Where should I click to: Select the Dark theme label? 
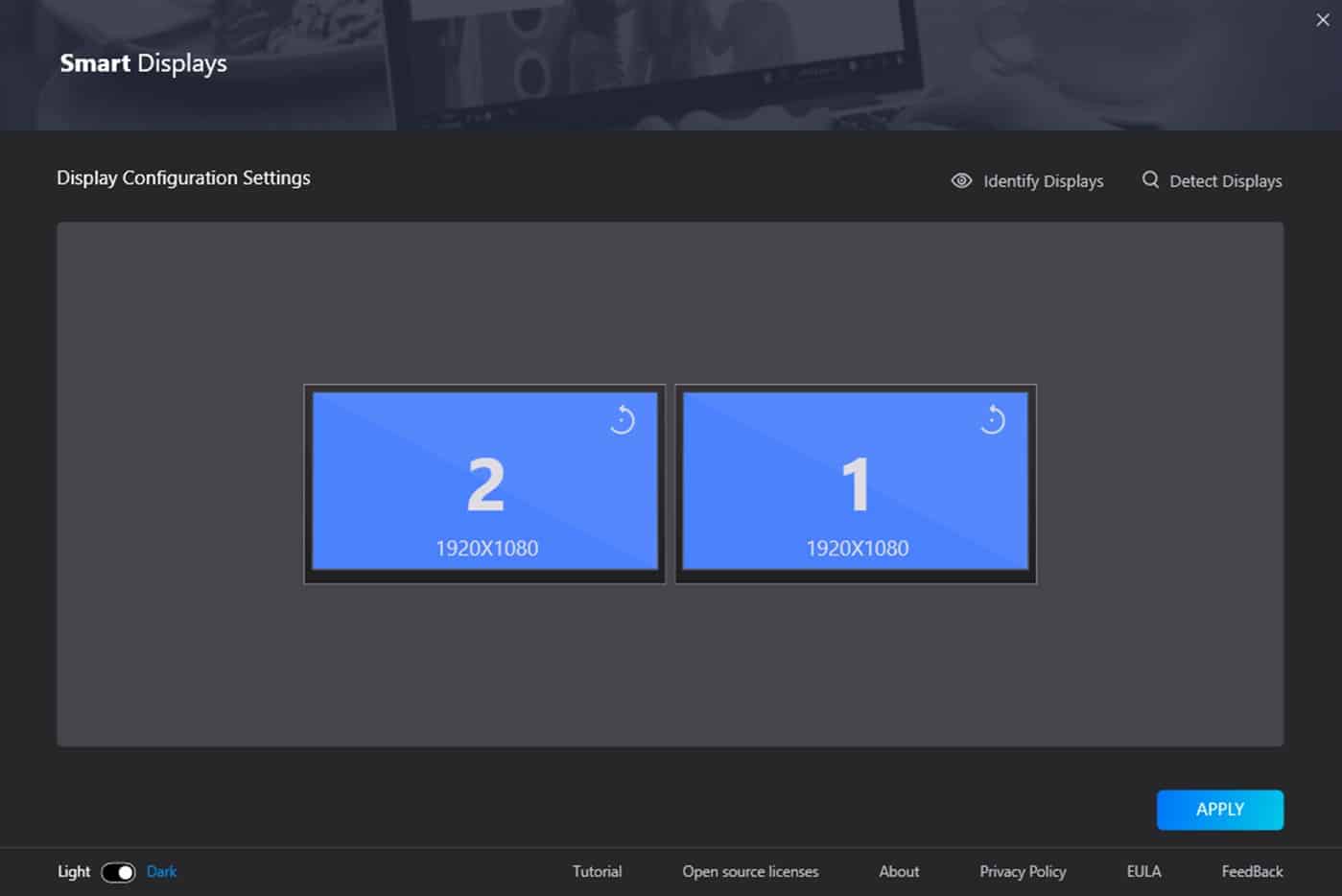pos(161,871)
